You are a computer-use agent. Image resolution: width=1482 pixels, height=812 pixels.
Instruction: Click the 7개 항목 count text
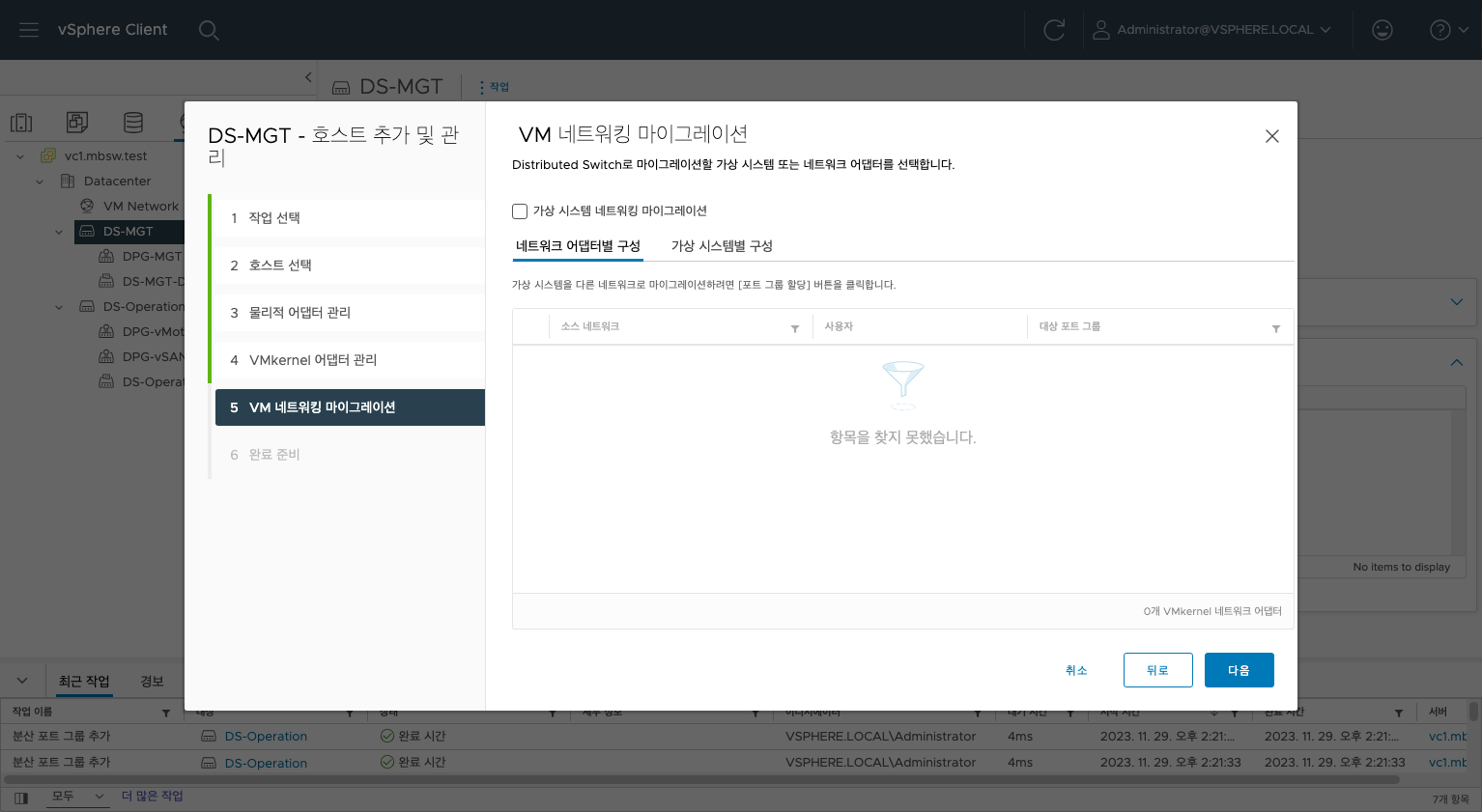pos(1450,798)
